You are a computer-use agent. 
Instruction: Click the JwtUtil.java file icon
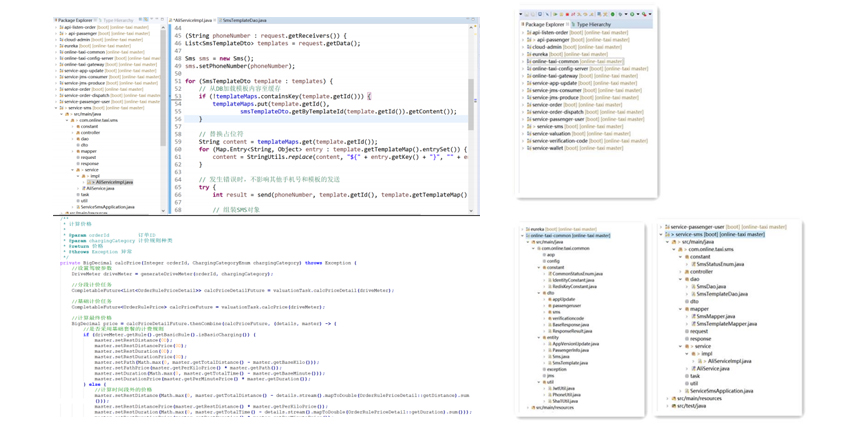coord(550,388)
